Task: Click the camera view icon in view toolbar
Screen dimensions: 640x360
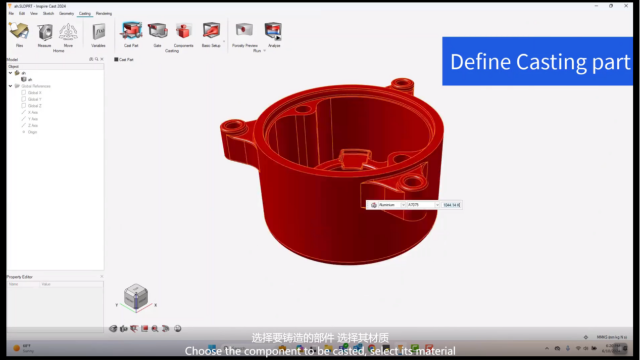Action: pyautogui.click(x=124, y=329)
